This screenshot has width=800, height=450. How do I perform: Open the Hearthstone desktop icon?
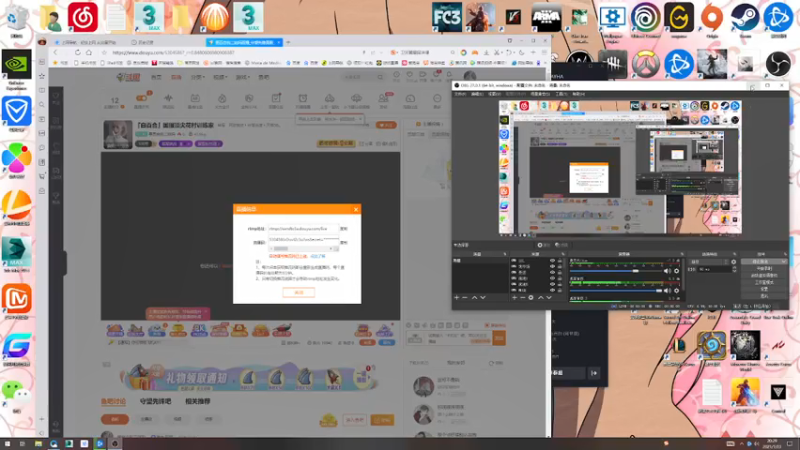712,346
